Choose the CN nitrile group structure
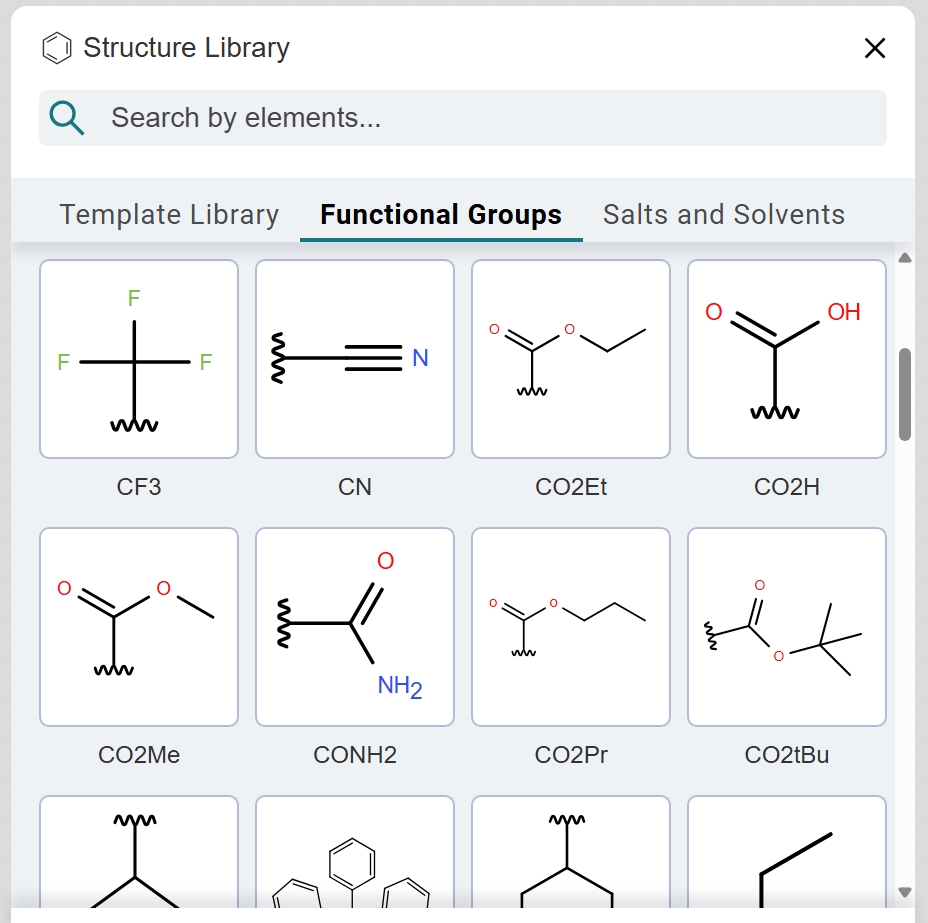The width and height of the screenshot is (928, 923). (355, 359)
